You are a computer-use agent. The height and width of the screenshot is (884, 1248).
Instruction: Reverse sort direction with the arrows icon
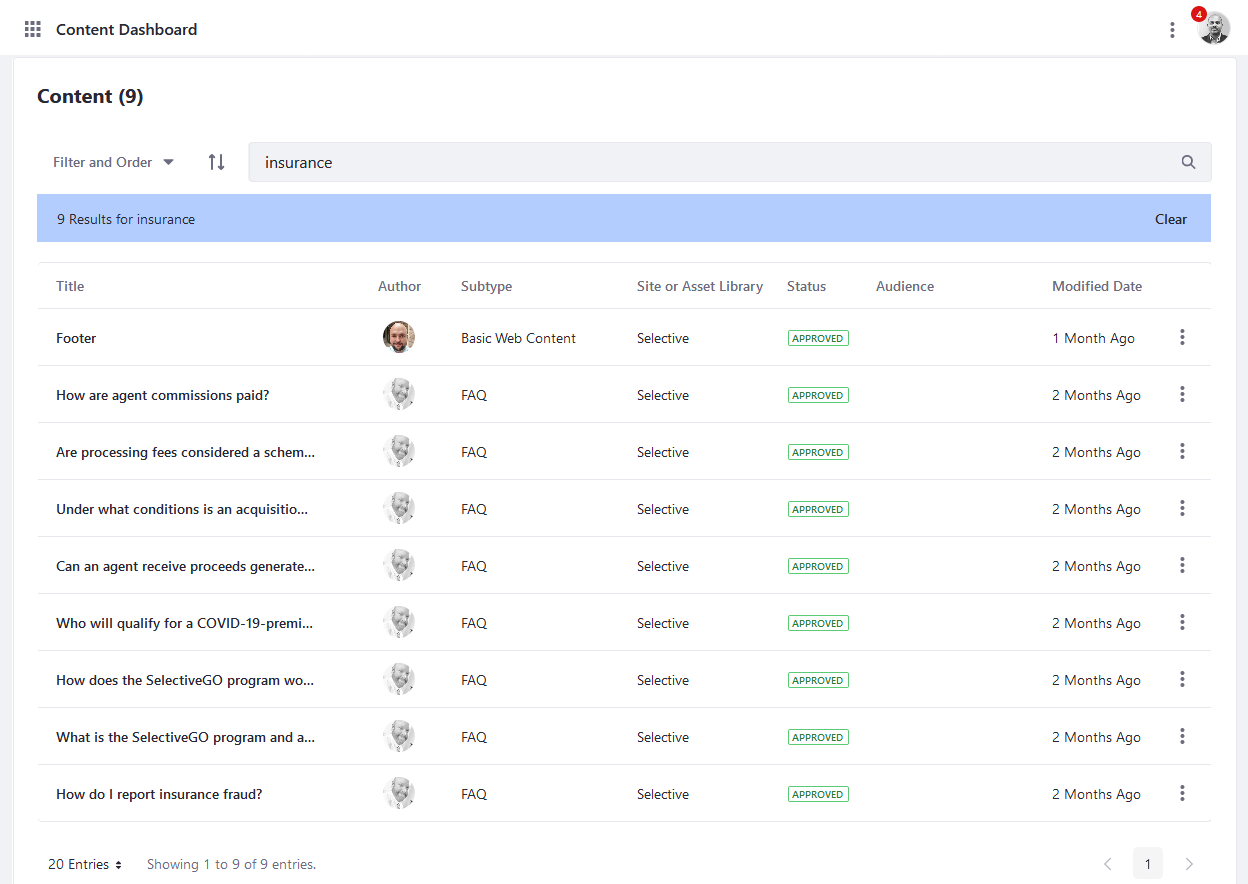pos(216,162)
